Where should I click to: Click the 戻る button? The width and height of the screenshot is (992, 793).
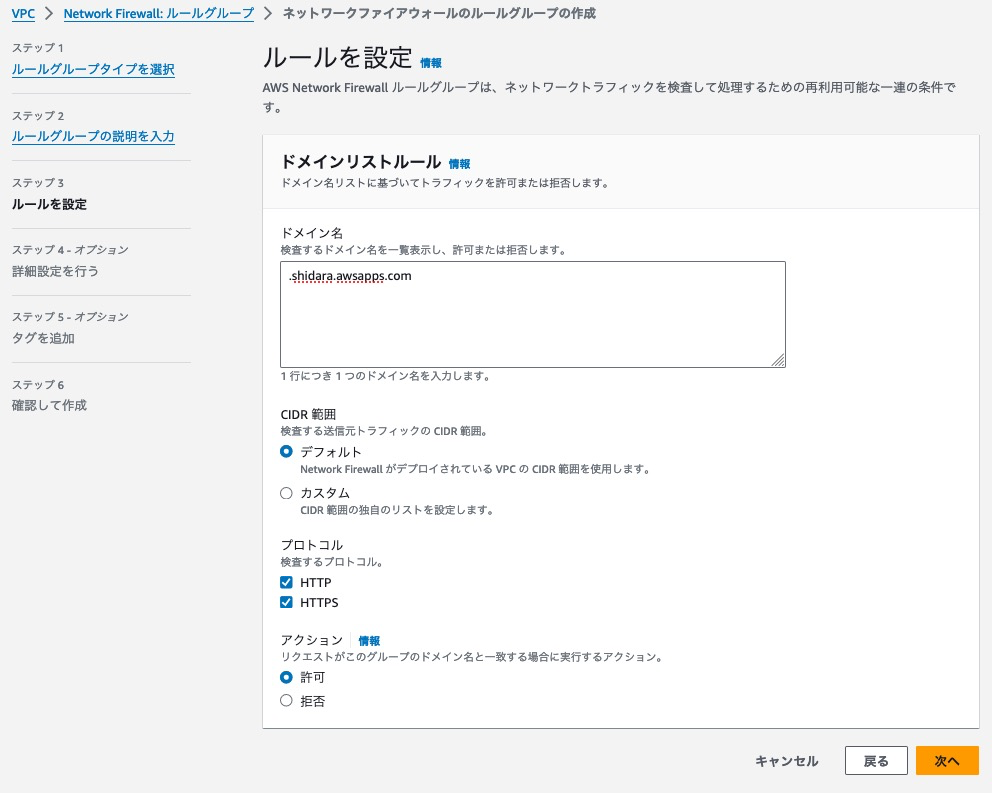click(876, 761)
